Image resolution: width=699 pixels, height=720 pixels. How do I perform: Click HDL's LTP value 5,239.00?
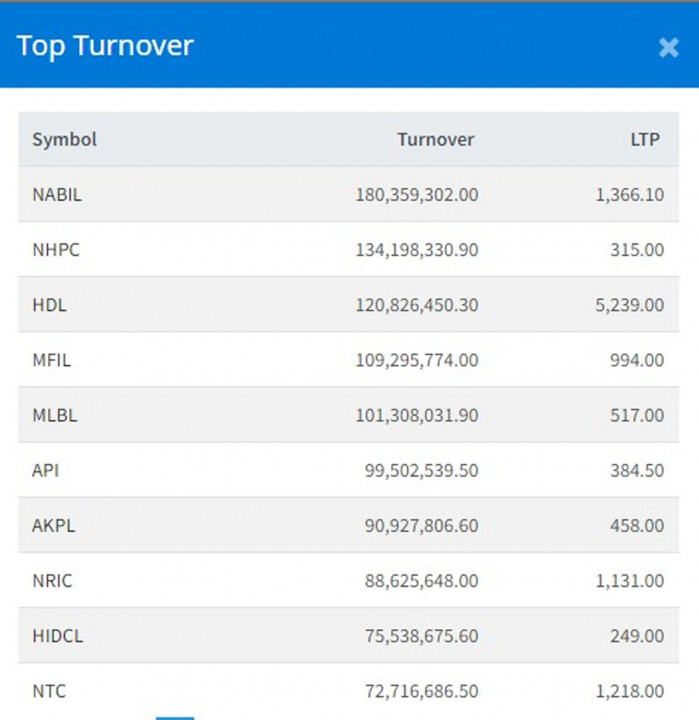point(629,305)
